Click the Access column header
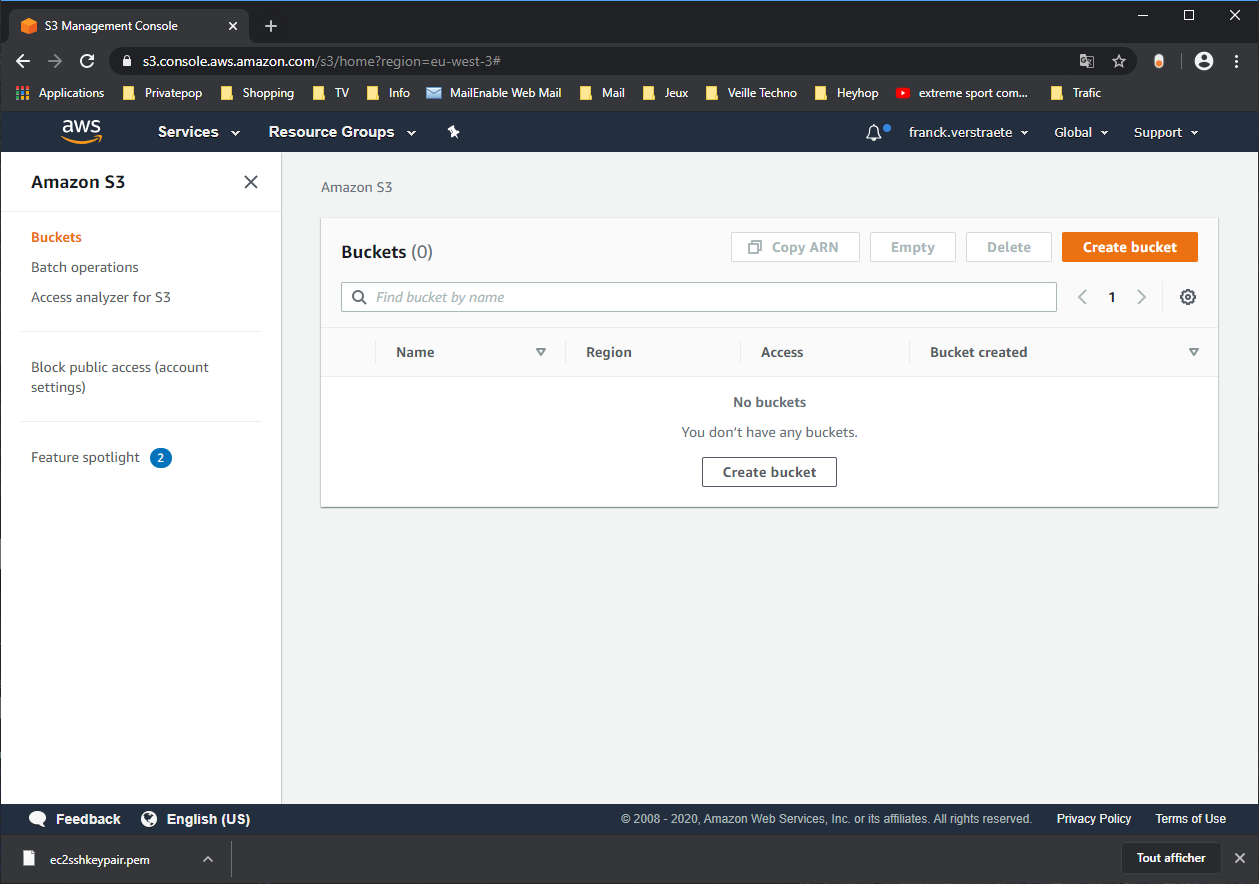The height and width of the screenshot is (884, 1259). pyautogui.click(x=782, y=352)
